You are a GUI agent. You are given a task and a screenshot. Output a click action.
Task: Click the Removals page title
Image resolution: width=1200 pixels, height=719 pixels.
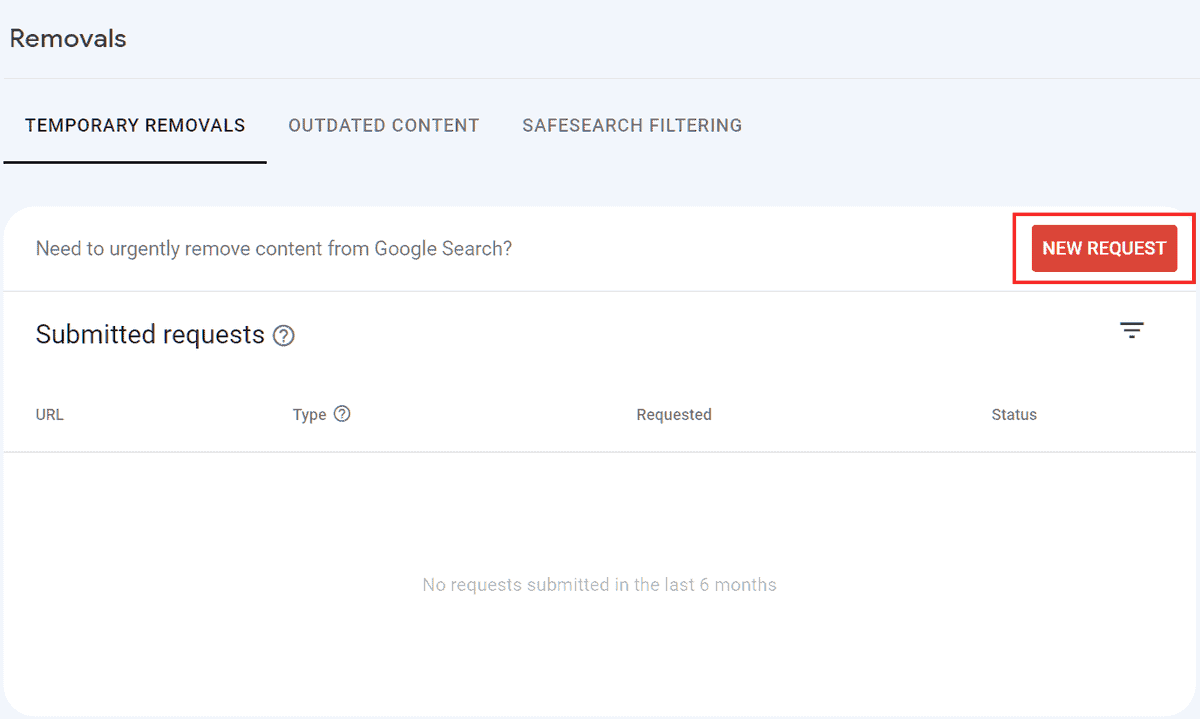pyautogui.click(x=67, y=38)
